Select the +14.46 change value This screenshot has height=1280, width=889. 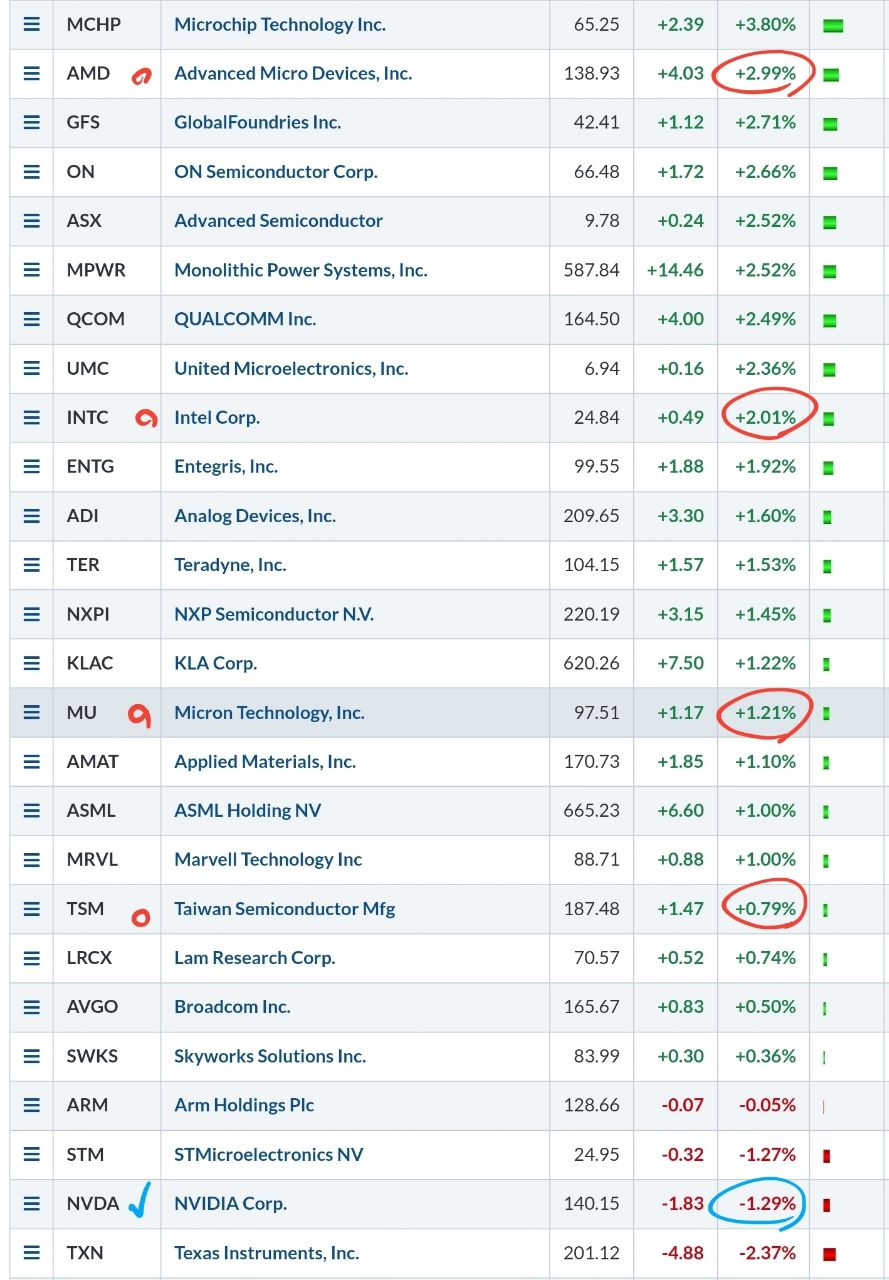[x=676, y=270]
